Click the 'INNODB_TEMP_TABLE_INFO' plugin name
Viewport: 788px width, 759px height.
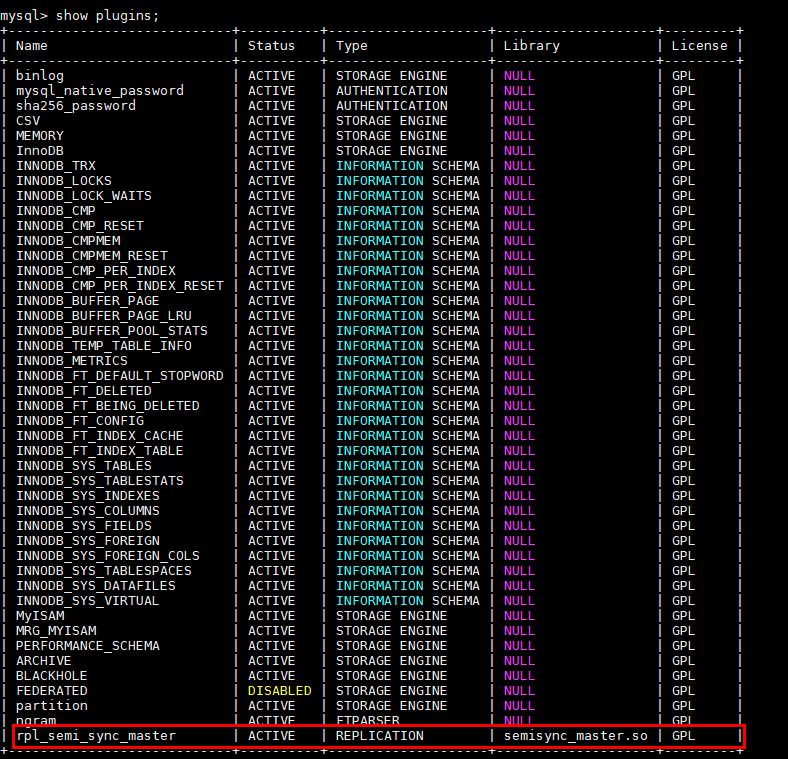[104, 346]
